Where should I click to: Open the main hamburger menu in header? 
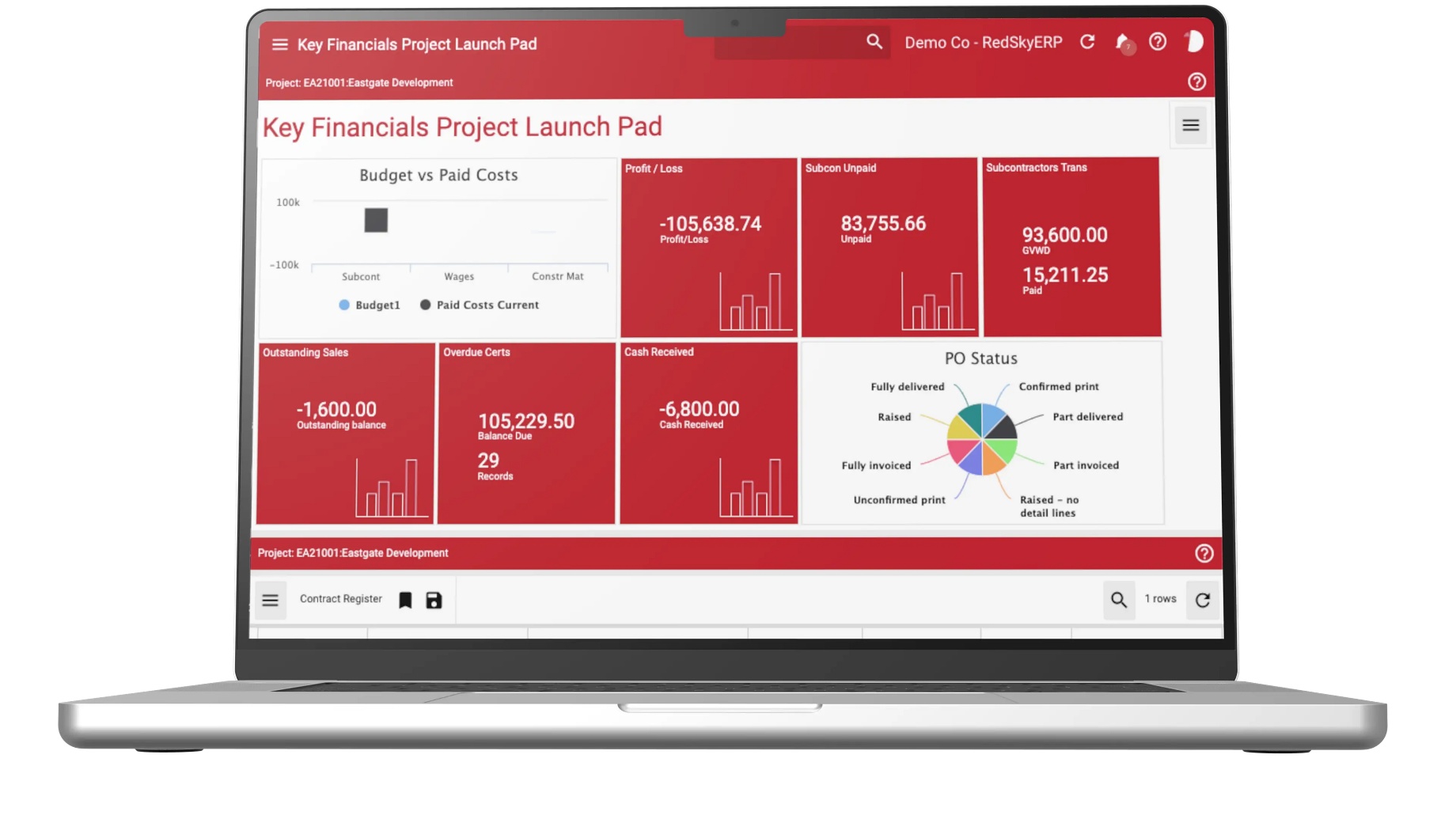point(279,44)
